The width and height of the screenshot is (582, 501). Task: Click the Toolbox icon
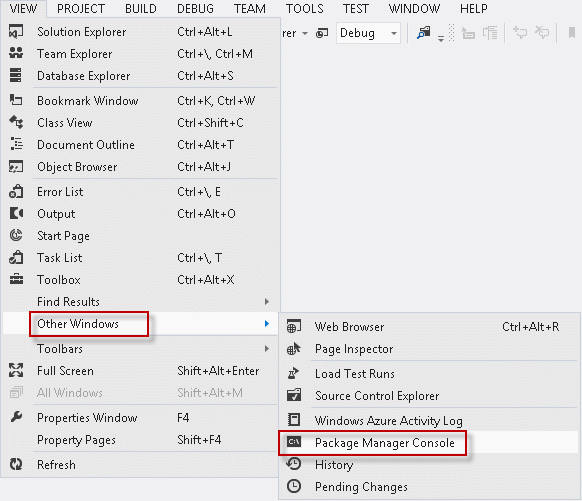[16, 279]
